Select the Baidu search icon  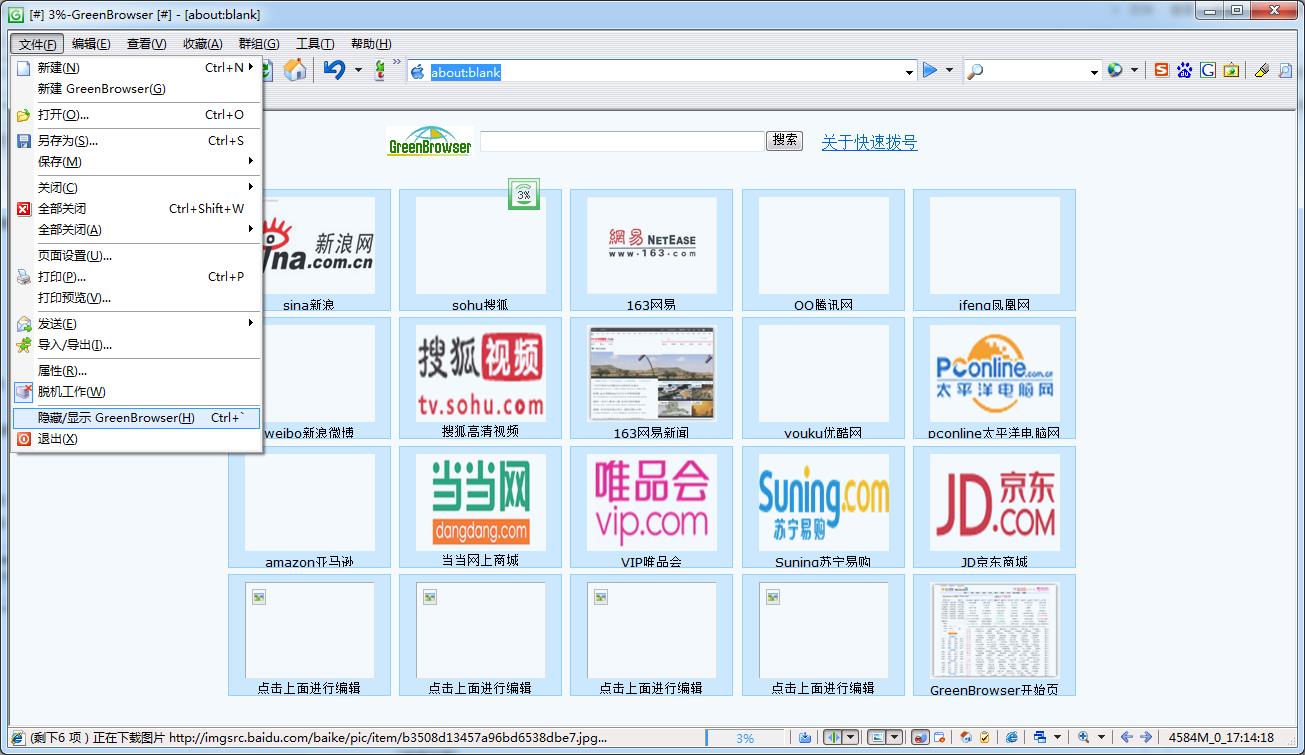point(1184,70)
